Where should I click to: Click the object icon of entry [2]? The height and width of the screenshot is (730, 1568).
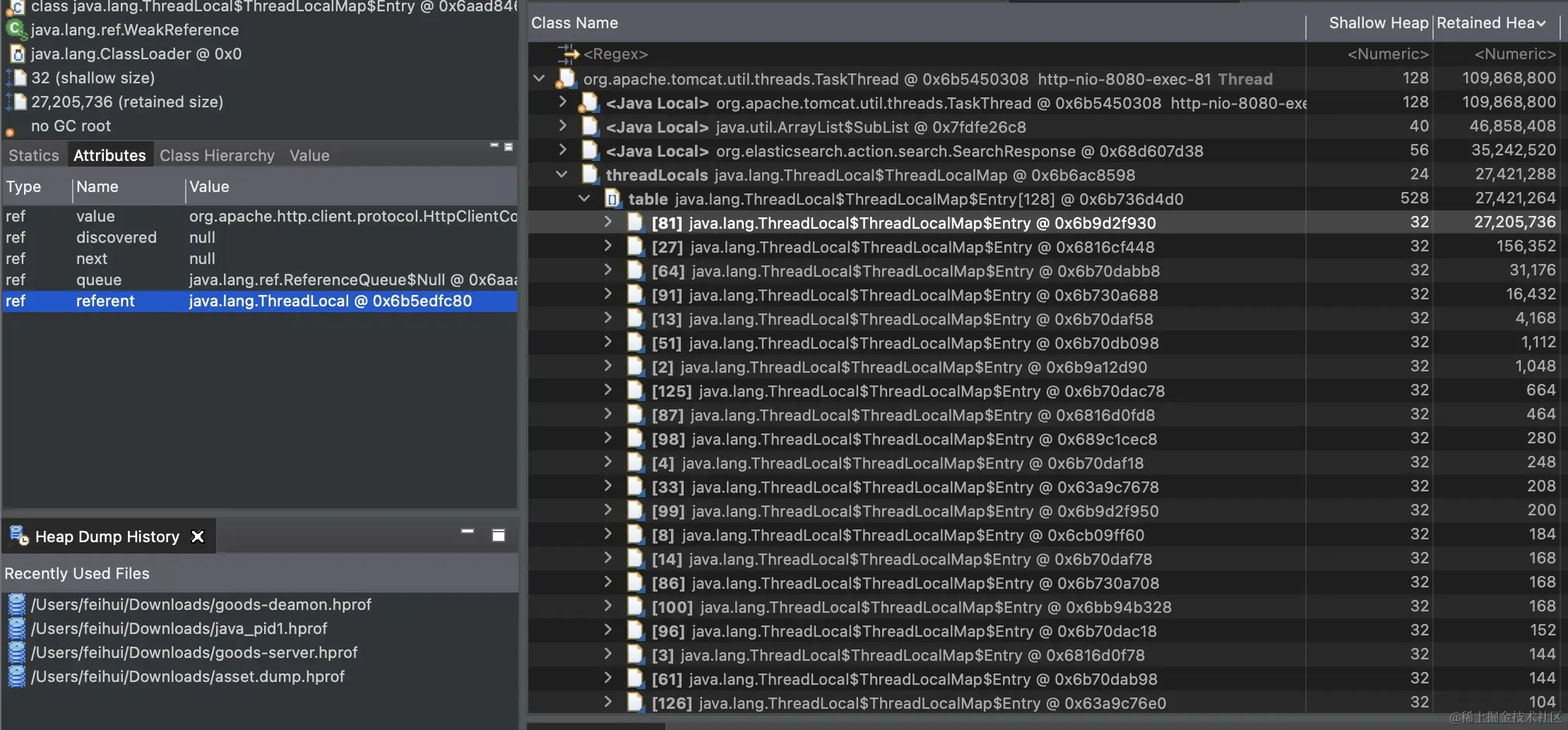click(x=636, y=367)
